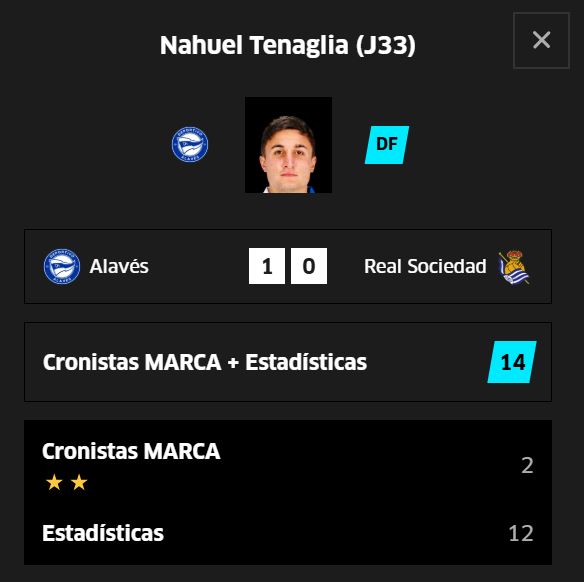584x582 pixels.
Task: Click the Alavés 1-0 Real Sociedad match panel
Action: click(x=288, y=266)
